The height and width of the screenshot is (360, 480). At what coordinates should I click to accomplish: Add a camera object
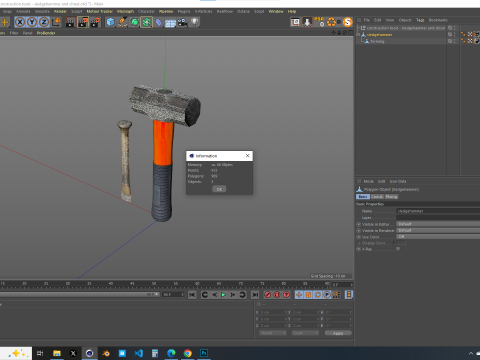182,22
